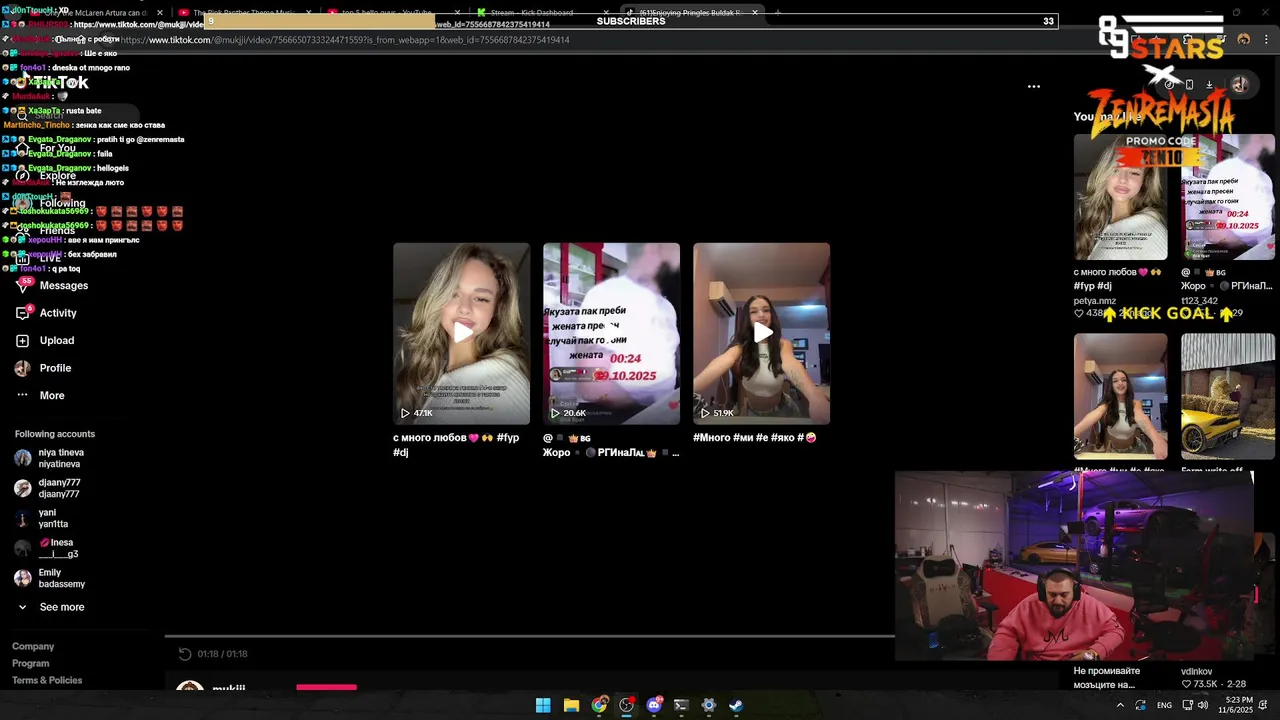1280x720 pixels.
Task: Open the three-dot video options menu
Action: pos(1034,86)
